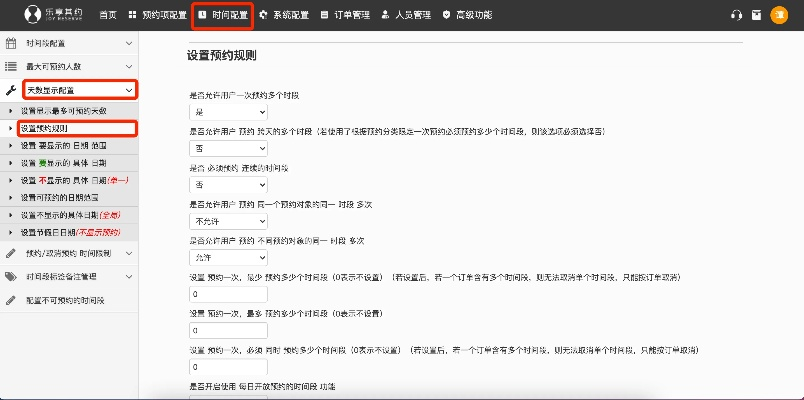
Task: Expand 最大可预约人数 section chevron
Action: click(x=129, y=67)
